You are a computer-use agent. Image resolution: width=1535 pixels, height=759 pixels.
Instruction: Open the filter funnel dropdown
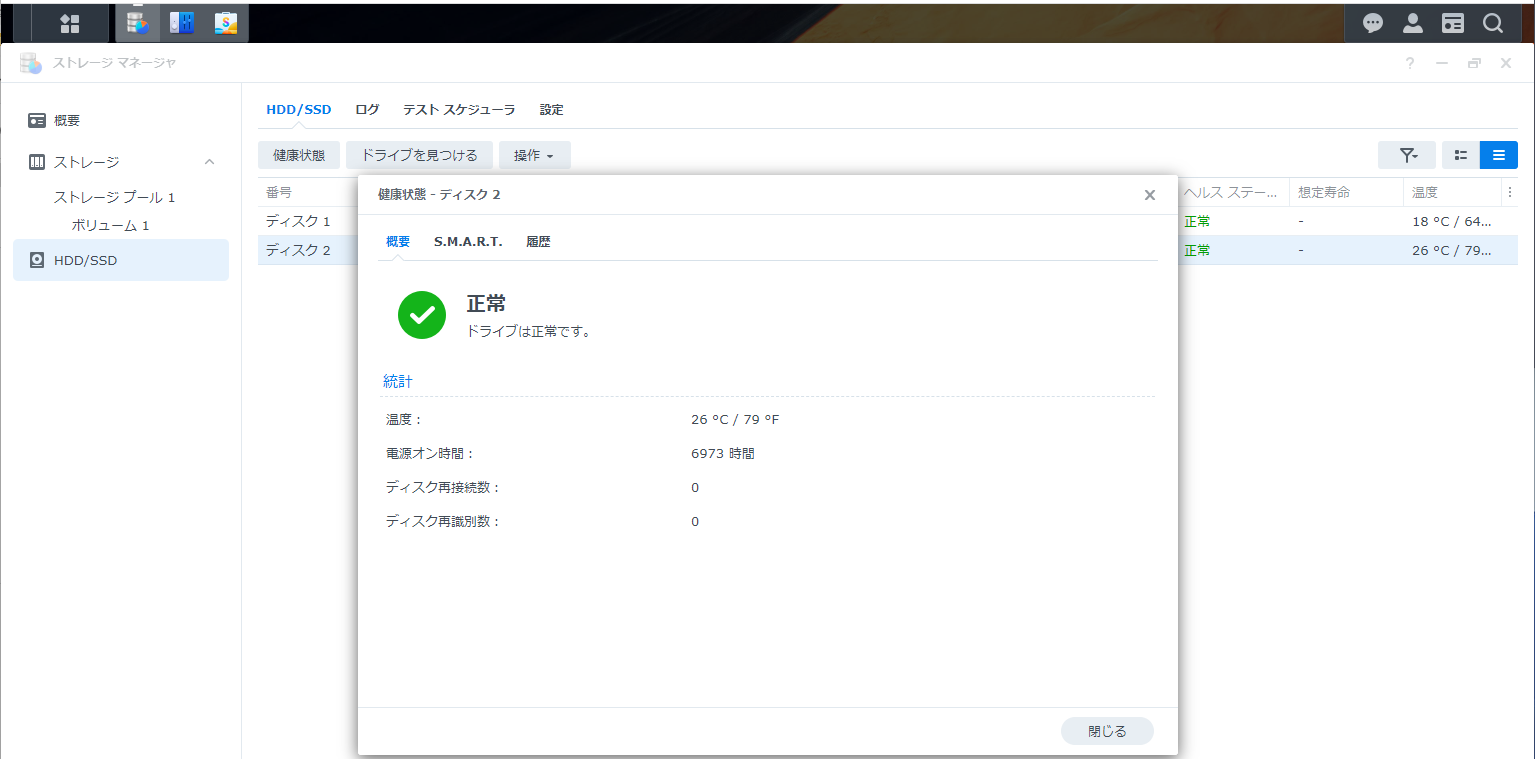[x=1407, y=155]
